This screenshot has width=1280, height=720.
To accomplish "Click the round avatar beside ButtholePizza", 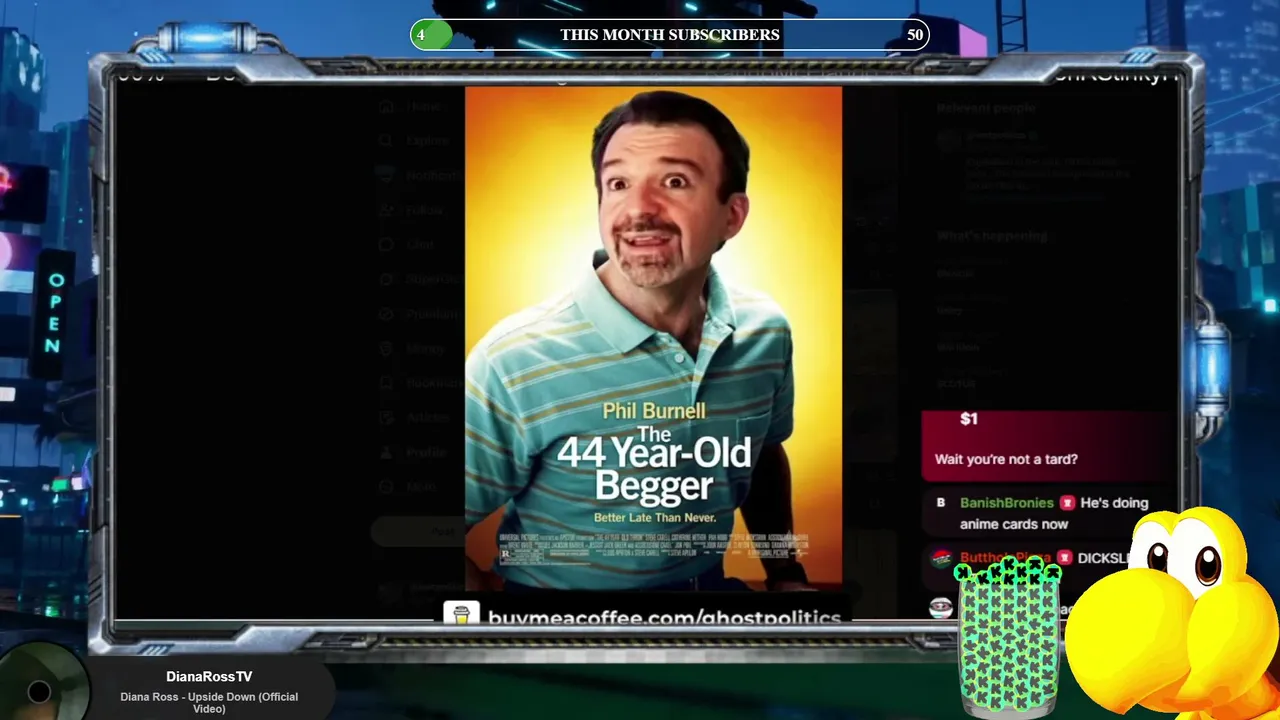I will (x=940, y=559).
